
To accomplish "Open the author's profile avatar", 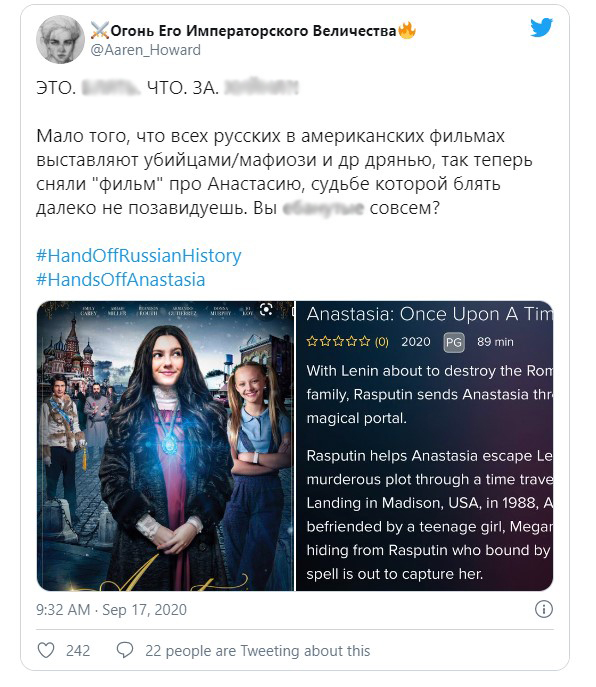I will (60, 39).
